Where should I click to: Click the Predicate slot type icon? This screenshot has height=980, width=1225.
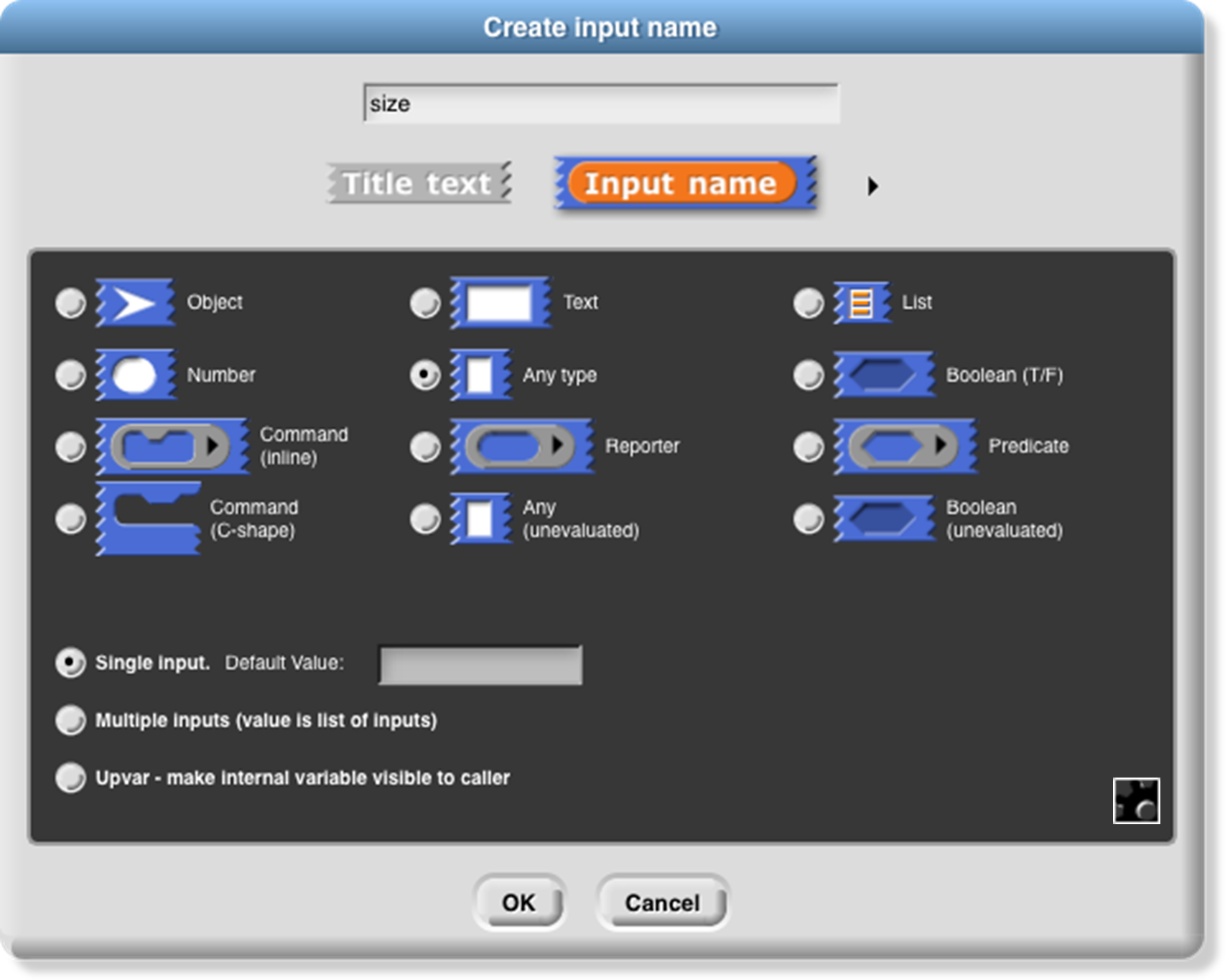pos(905,447)
